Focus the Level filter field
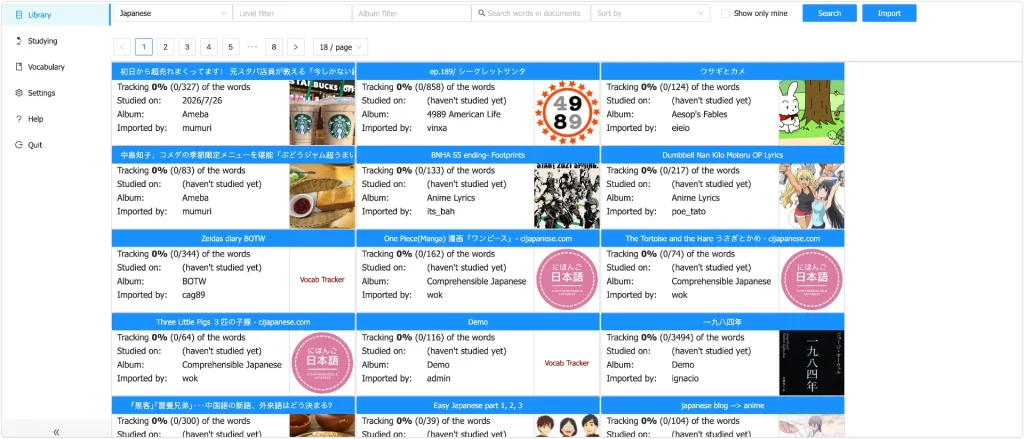Screen dimensions: 1024x439 click(292, 13)
